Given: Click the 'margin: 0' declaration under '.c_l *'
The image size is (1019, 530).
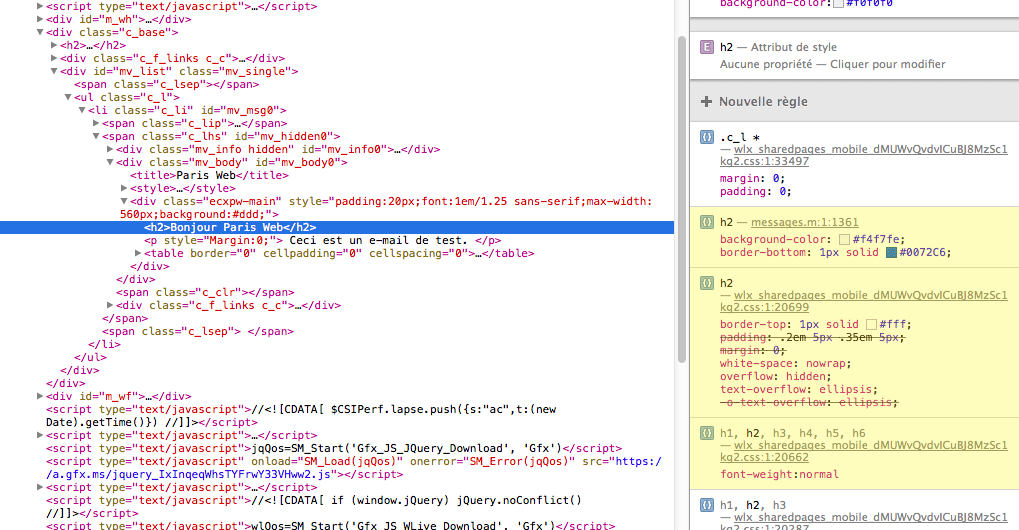Looking at the screenshot, I should click(x=753, y=178).
